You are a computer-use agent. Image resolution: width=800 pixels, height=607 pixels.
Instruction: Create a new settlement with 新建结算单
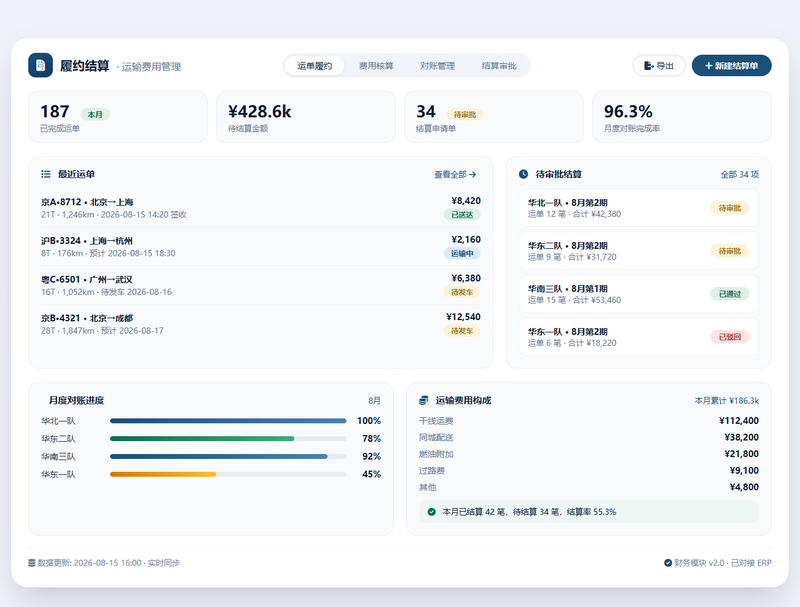tap(732, 65)
